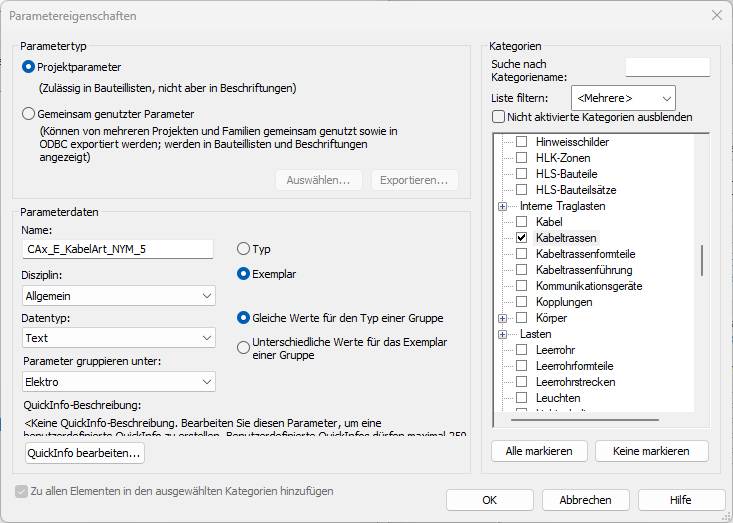The image size is (733, 523).
Task: Click the Keine markieren button
Action: point(651,451)
